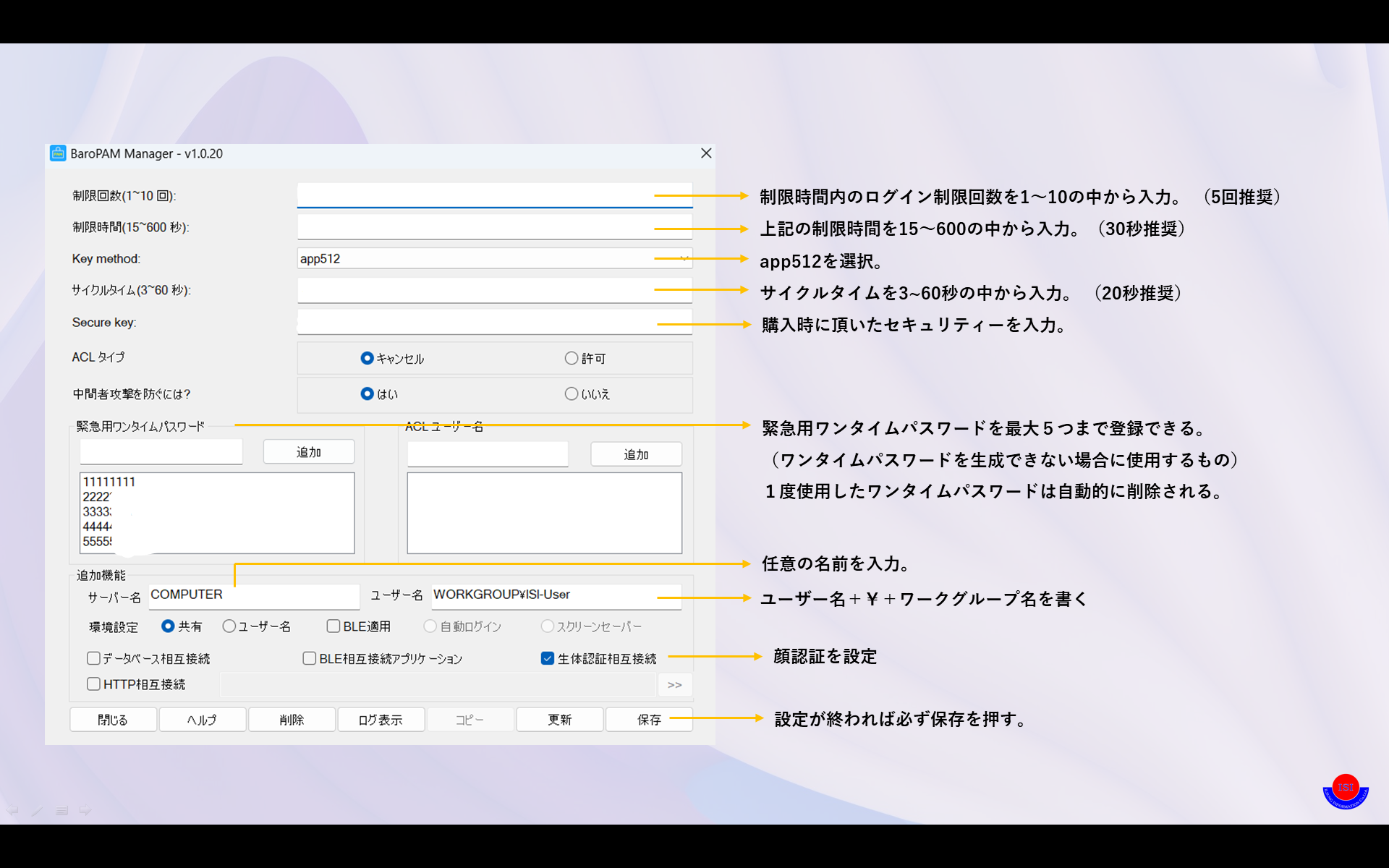Click 追加 button for emergency one-time password
The height and width of the screenshot is (868, 1389).
tap(309, 452)
